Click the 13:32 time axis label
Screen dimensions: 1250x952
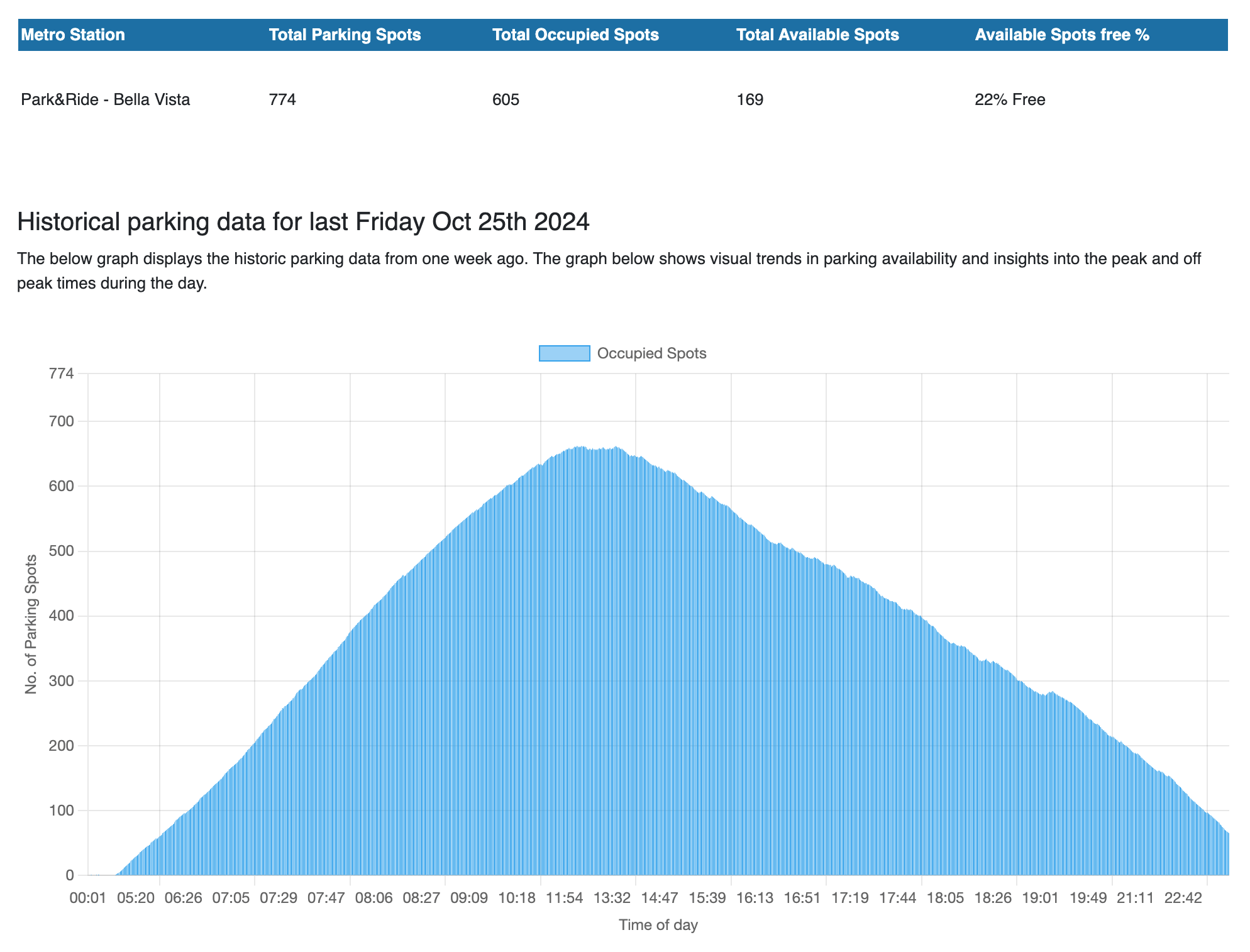tap(612, 898)
